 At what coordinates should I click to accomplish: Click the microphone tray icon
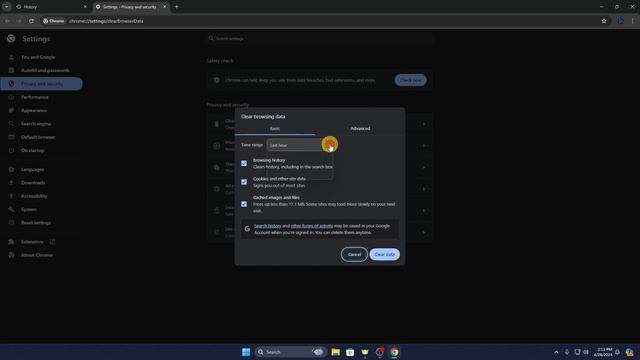pyautogui.click(x=567, y=352)
